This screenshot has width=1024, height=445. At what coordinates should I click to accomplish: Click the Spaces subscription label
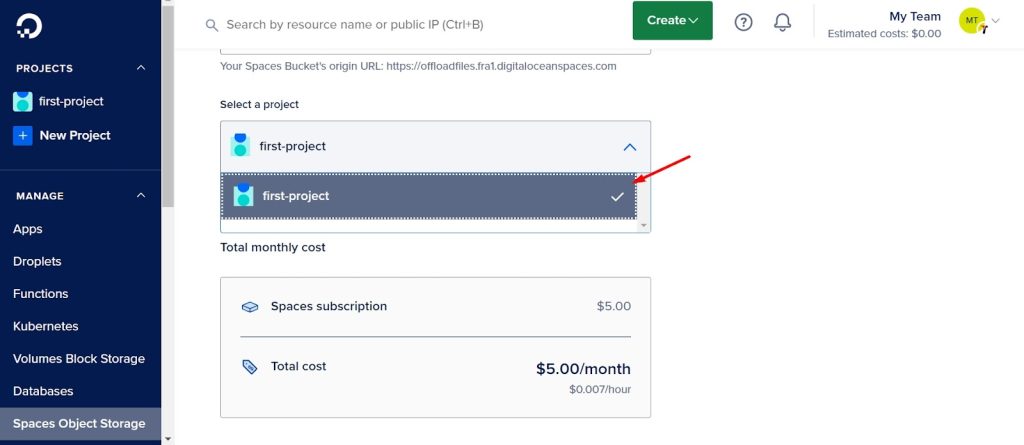click(329, 306)
